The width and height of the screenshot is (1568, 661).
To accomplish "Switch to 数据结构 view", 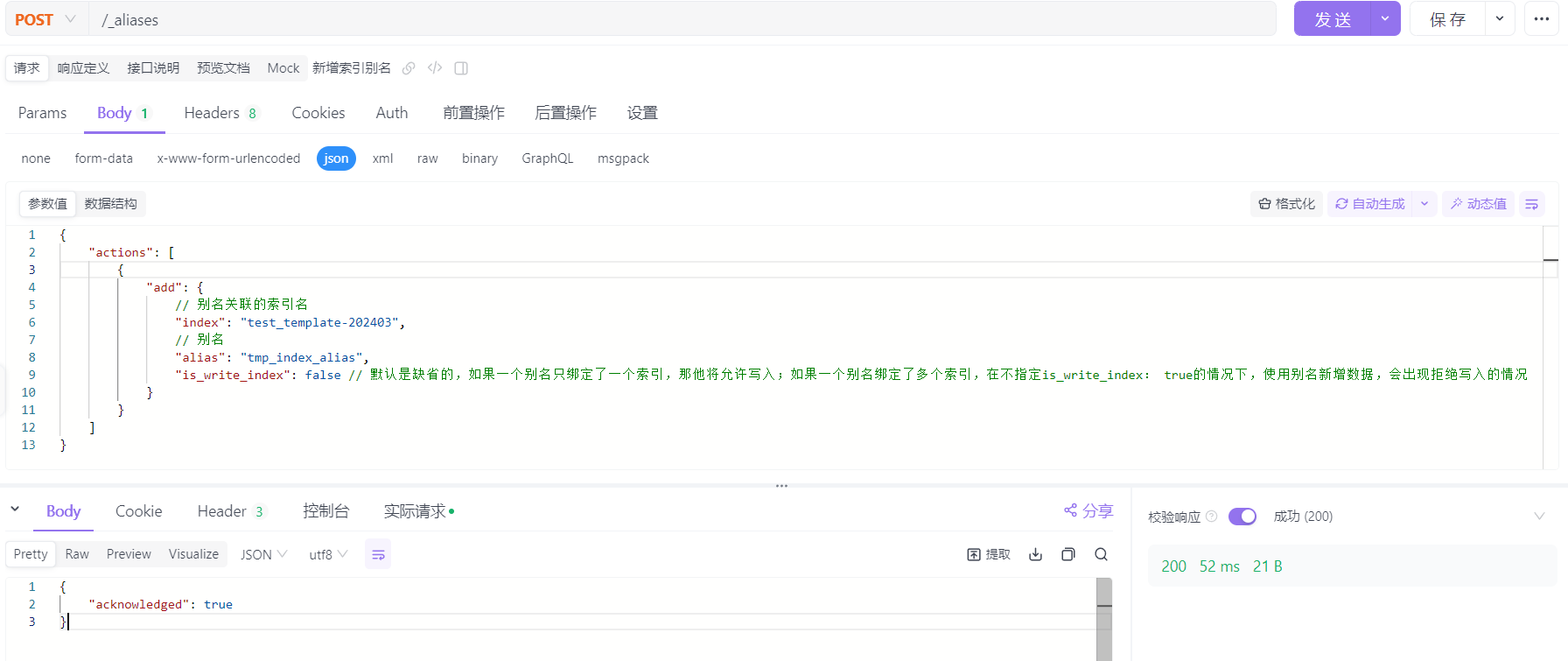I will (x=110, y=204).
